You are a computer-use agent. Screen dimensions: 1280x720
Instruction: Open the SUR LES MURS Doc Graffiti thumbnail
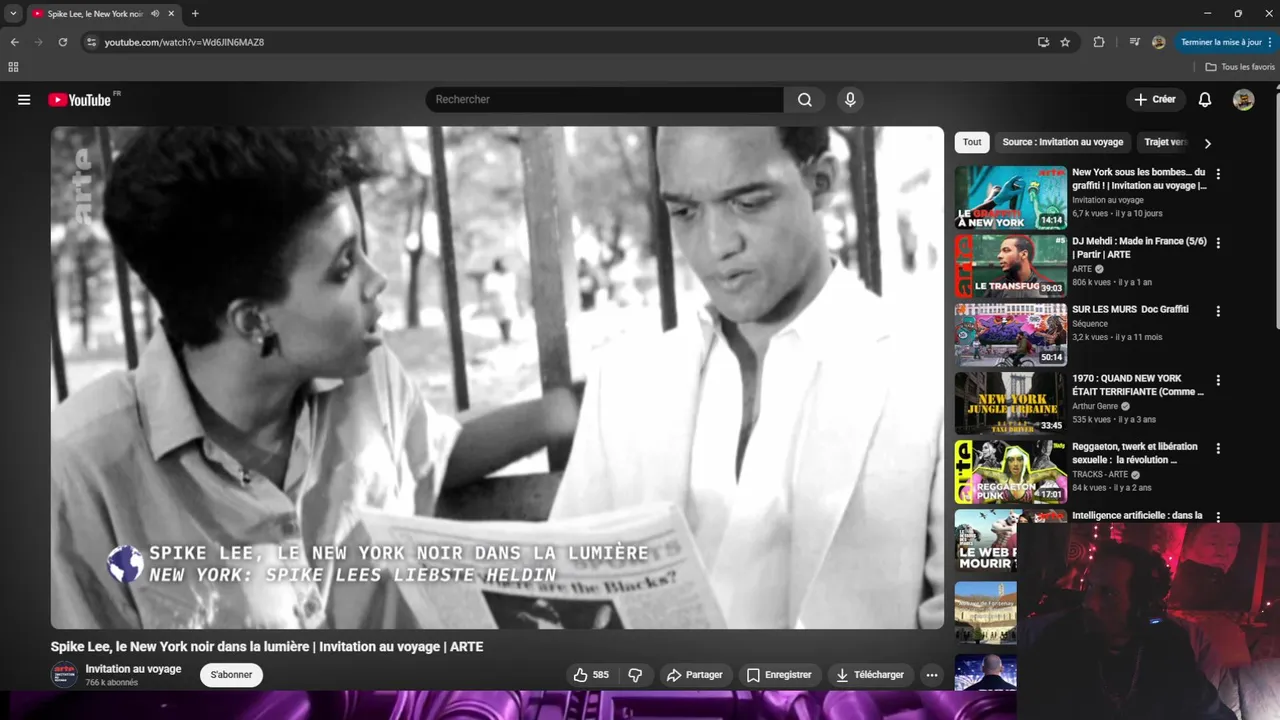coord(1010,334)
